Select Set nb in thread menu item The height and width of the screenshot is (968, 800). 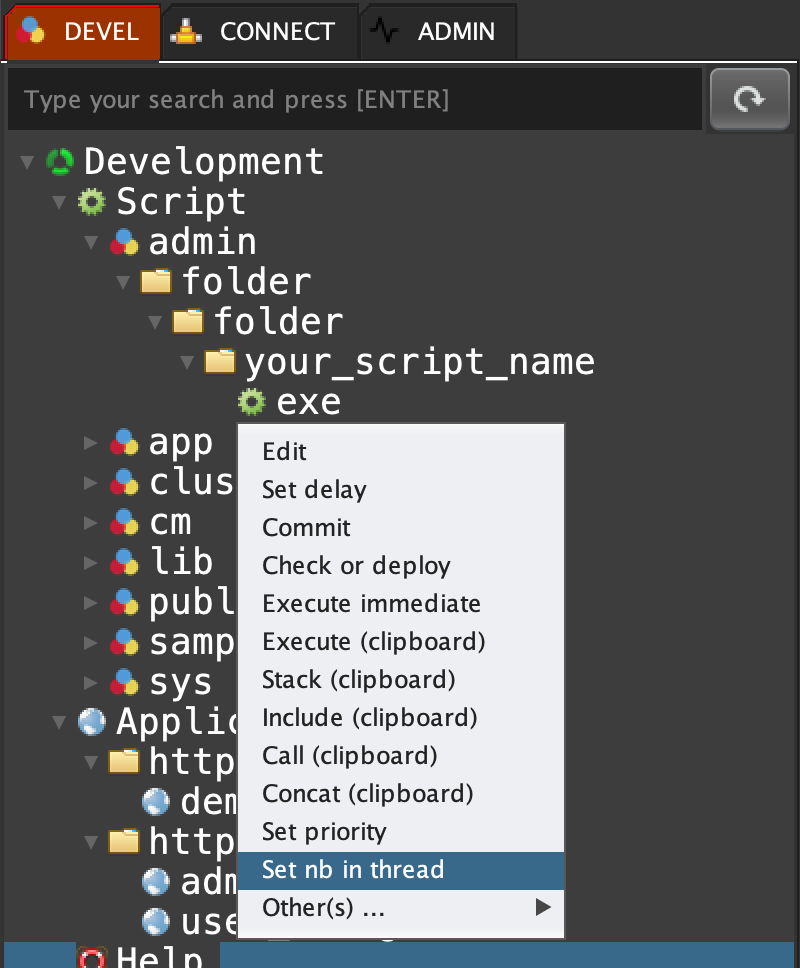400,870
